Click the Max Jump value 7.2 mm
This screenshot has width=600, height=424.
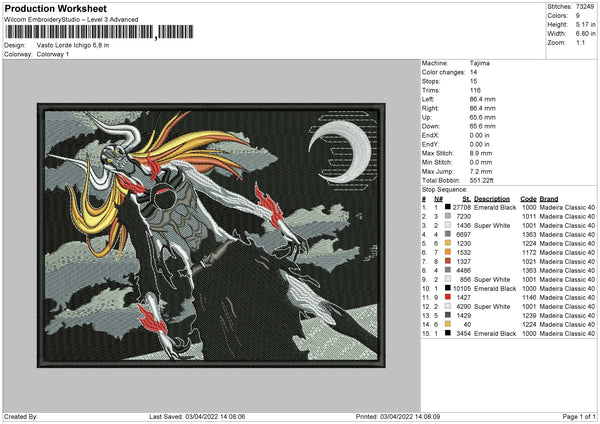click(x=481, y=171)
